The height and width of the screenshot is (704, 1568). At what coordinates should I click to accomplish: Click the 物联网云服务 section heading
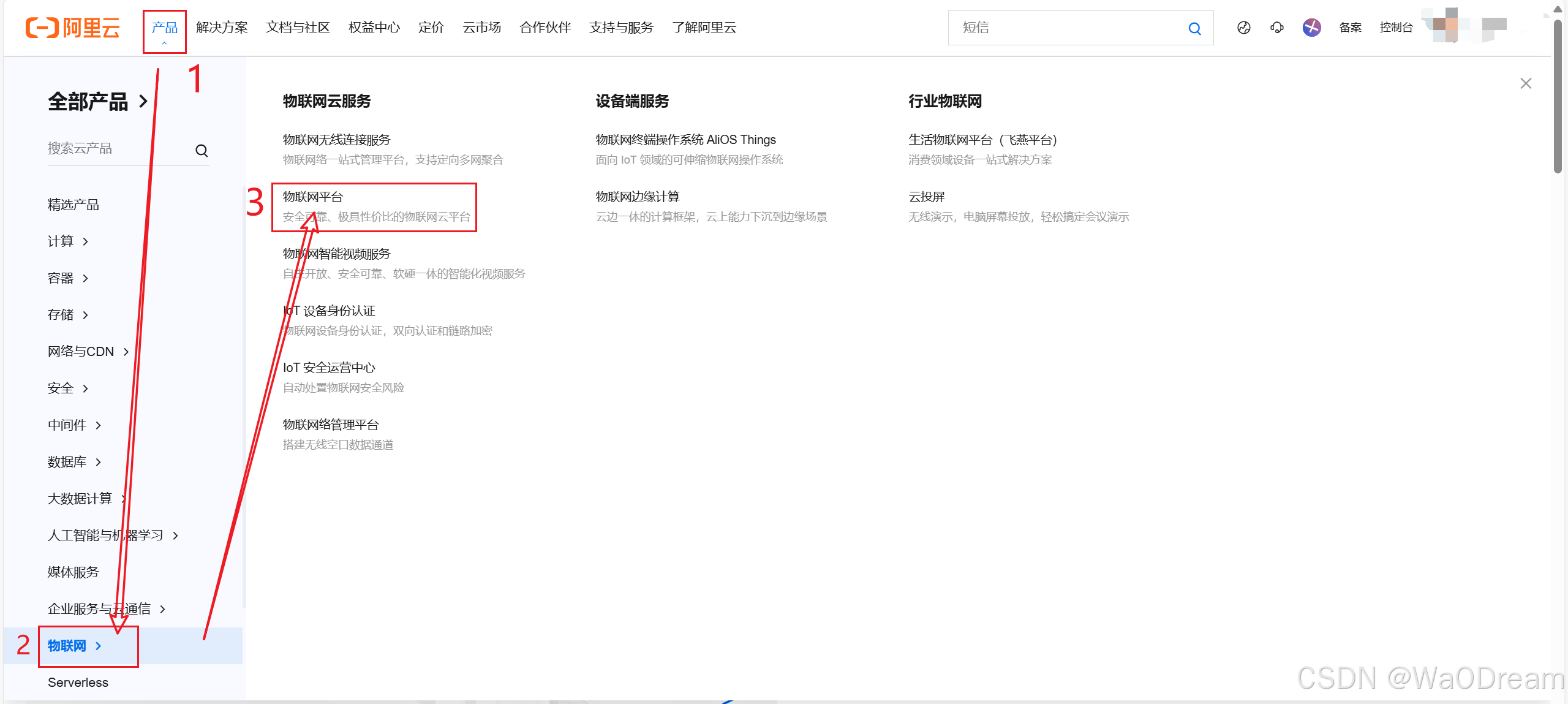(x=326, y=101)
